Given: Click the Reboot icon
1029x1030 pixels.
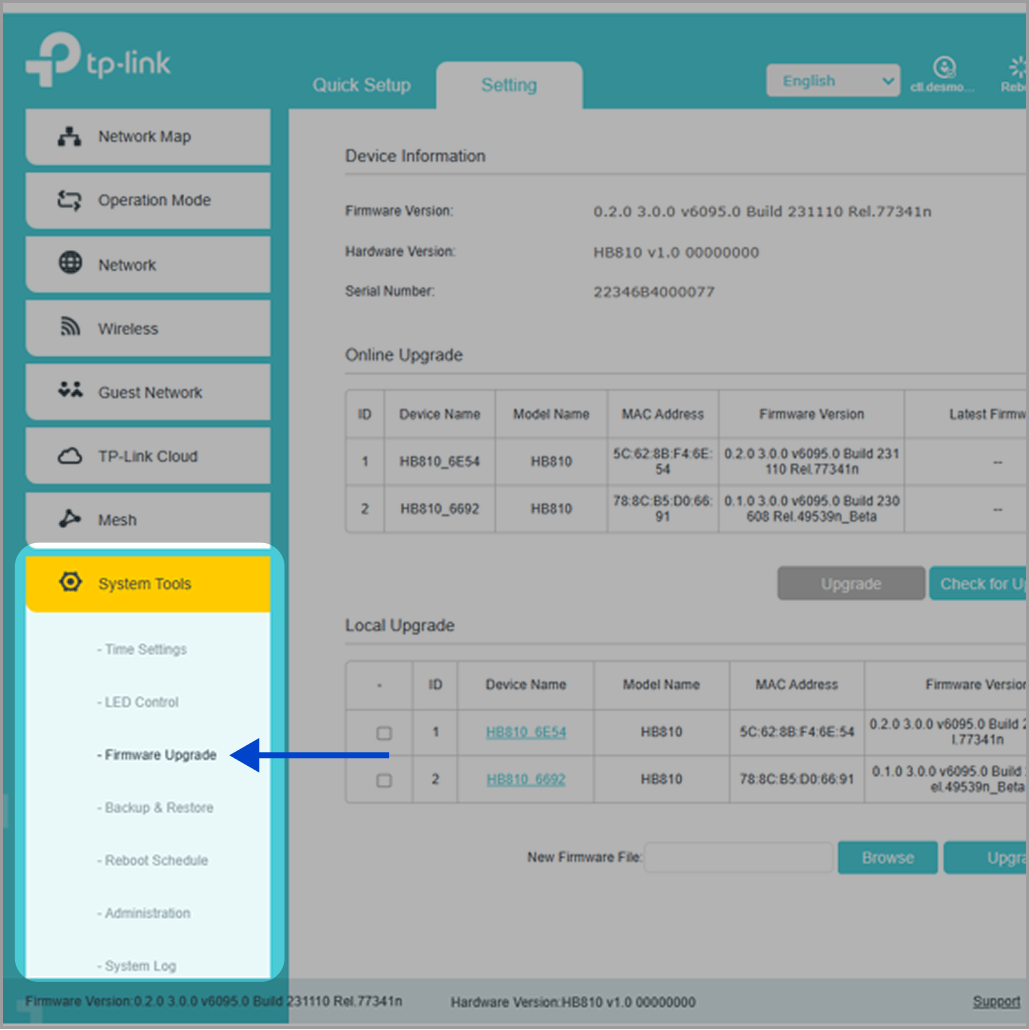Looking at the screenshot, I should tap(1018, 67).
